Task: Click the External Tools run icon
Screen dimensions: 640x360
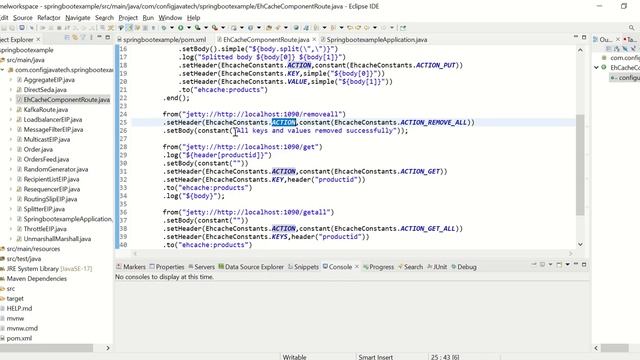Action: [215, 28]
